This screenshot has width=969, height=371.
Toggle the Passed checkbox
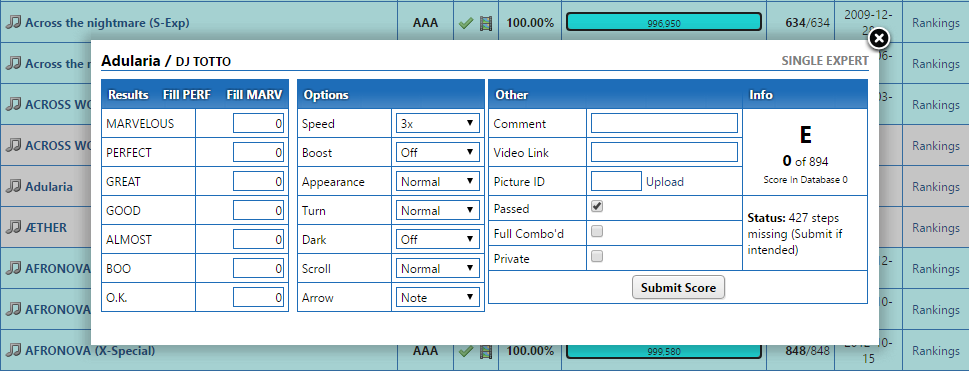pos(597,207)
